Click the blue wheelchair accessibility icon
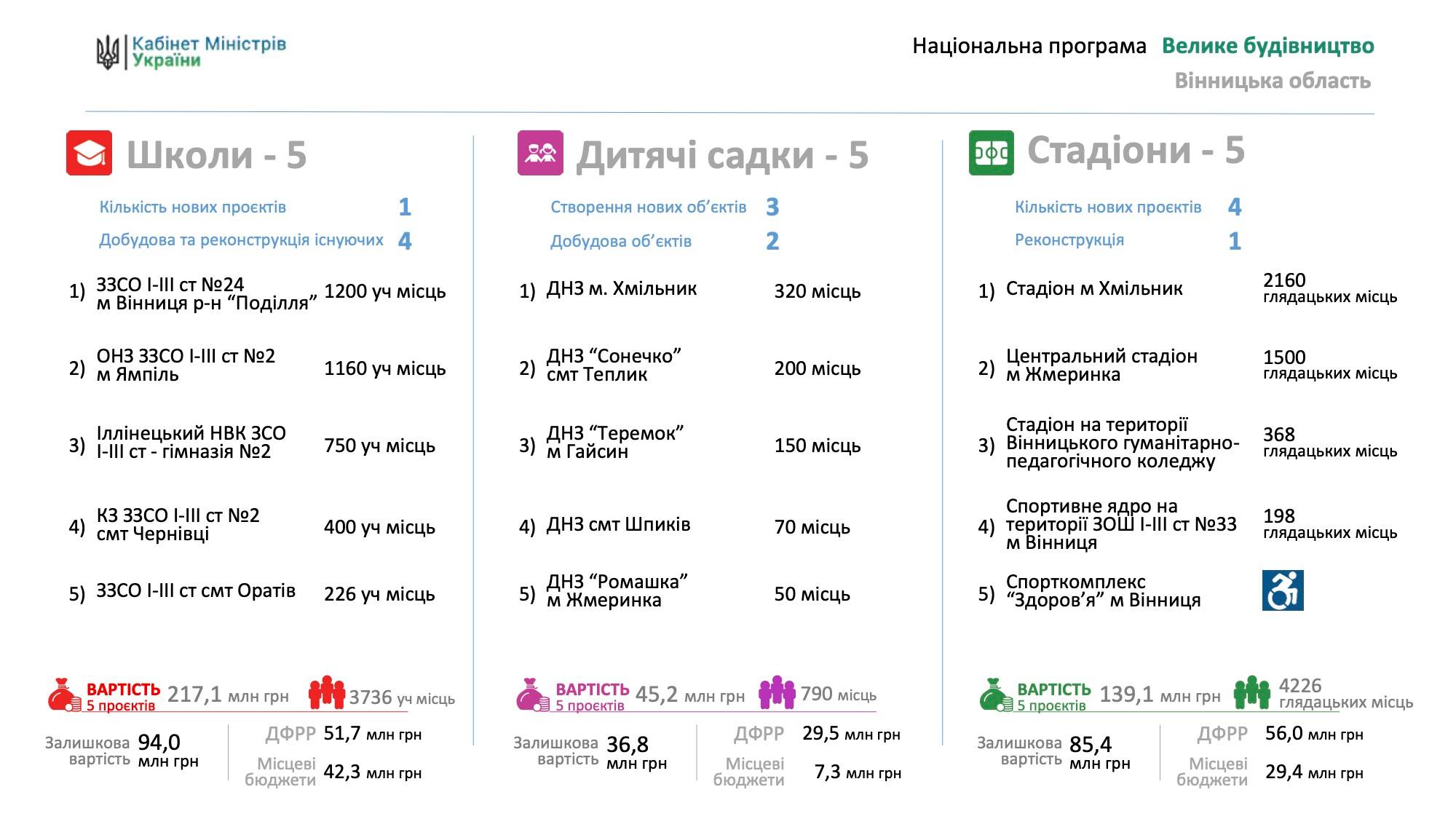The width and height of the screenshot is (1456, 819). point(1282,590)
